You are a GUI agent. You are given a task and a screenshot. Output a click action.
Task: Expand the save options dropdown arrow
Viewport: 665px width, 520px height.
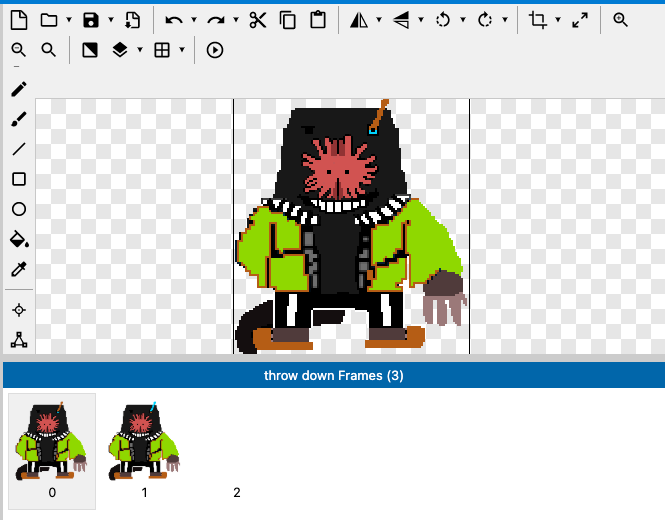[111, 20]
